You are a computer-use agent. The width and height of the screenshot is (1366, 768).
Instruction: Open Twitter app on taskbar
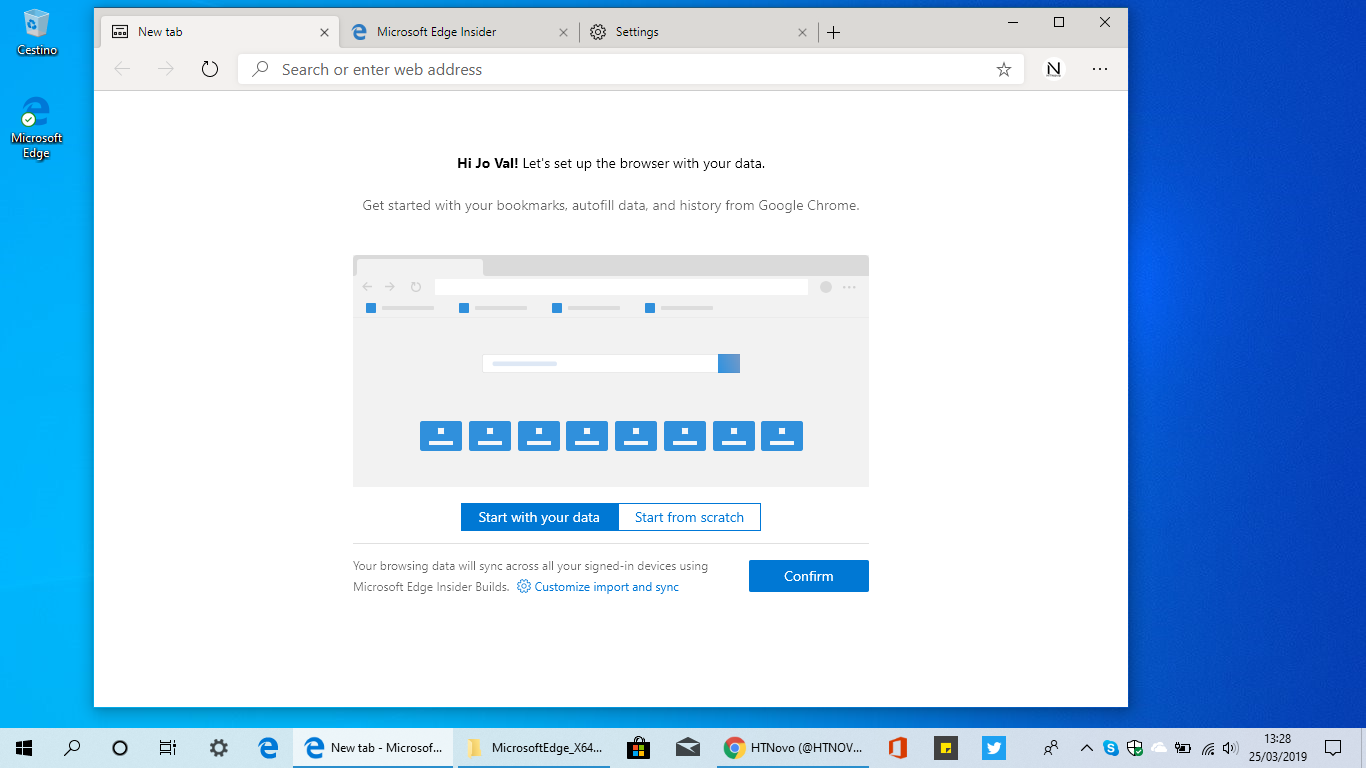[993, 747]
